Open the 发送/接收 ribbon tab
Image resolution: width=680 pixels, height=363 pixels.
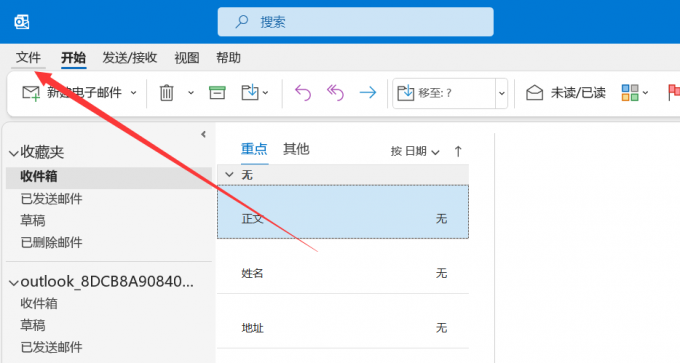tap(130, 58)
